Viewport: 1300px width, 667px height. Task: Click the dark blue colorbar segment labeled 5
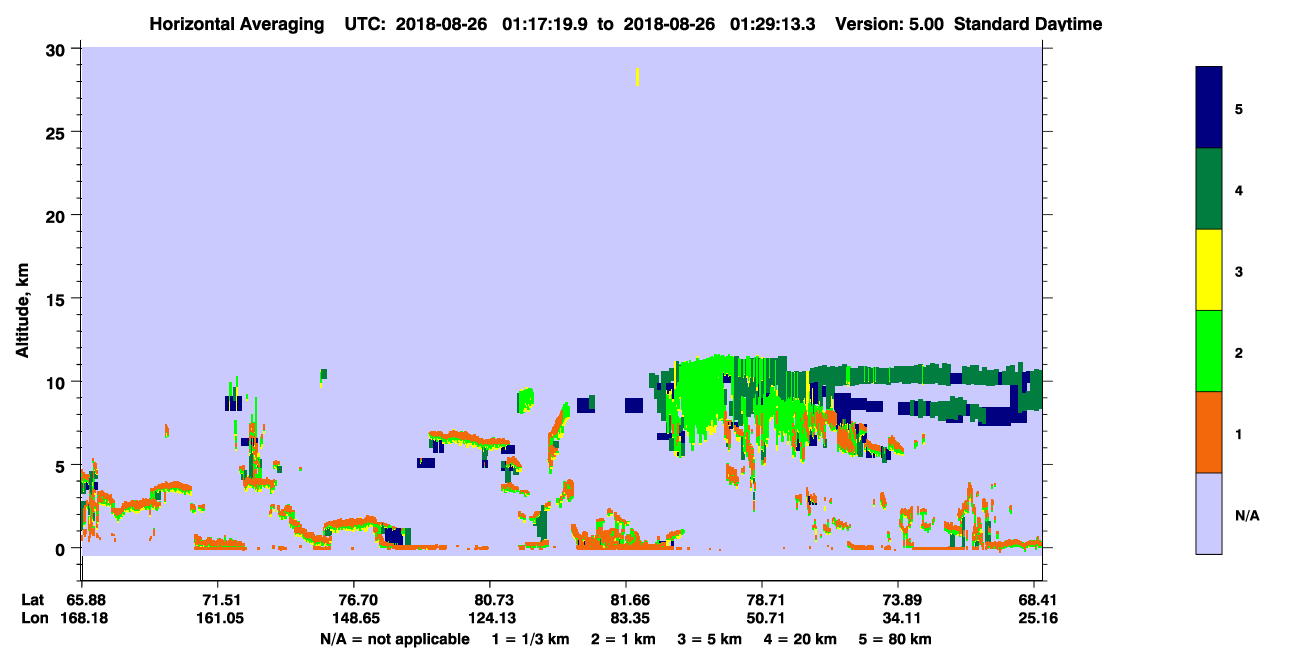[1209, 108]
